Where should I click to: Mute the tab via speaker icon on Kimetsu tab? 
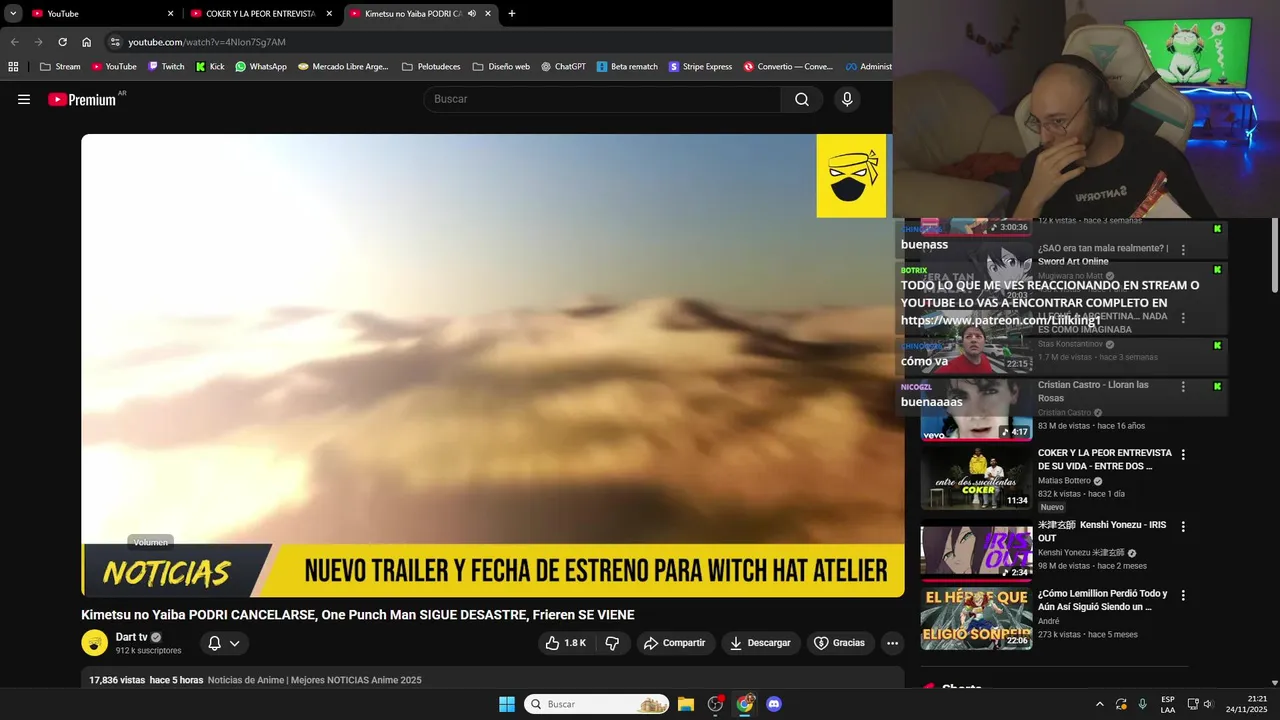pyautogui.click(x=472, y=14)
